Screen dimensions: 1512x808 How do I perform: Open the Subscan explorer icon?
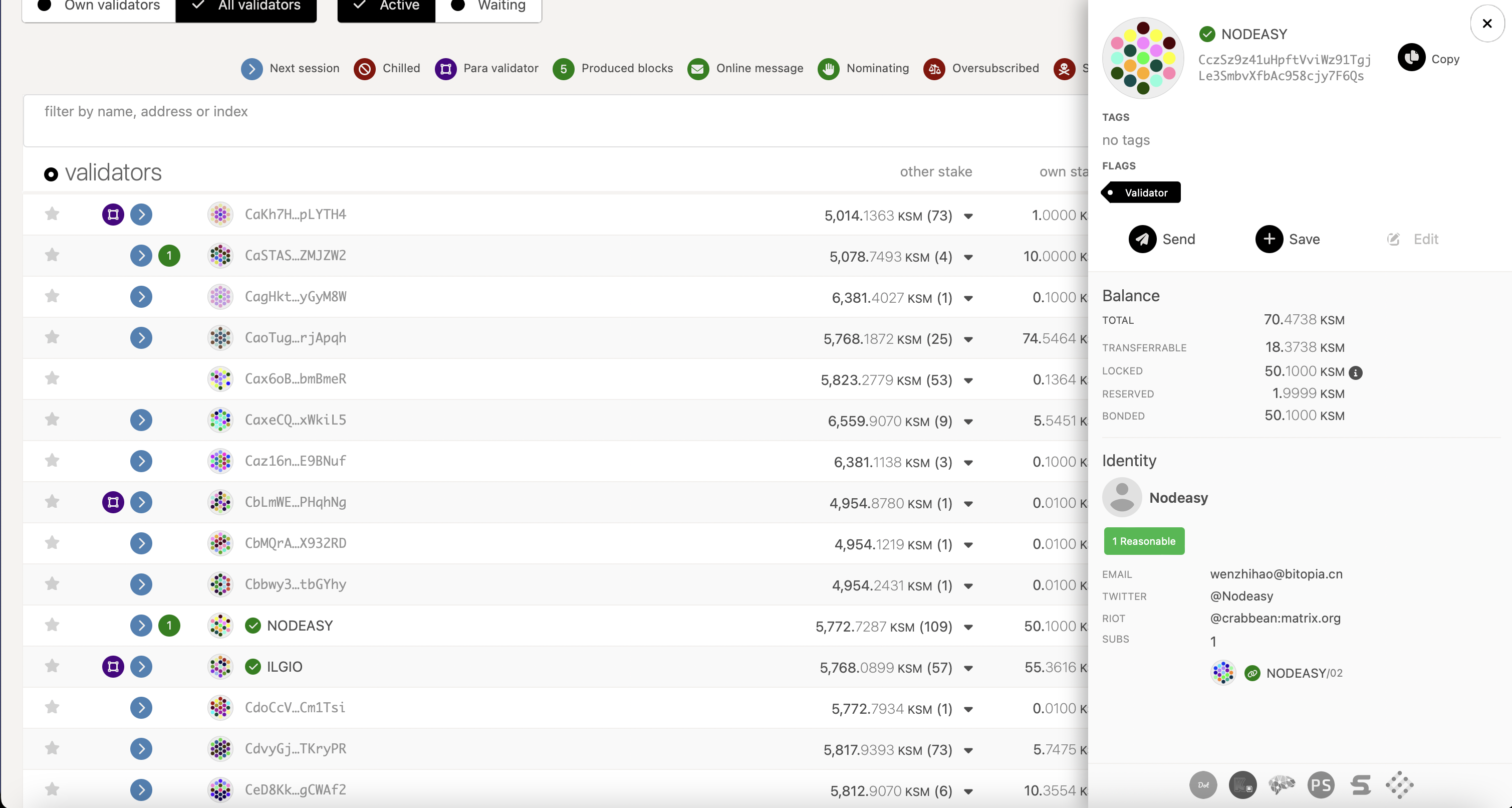[x=1360, y=785]
